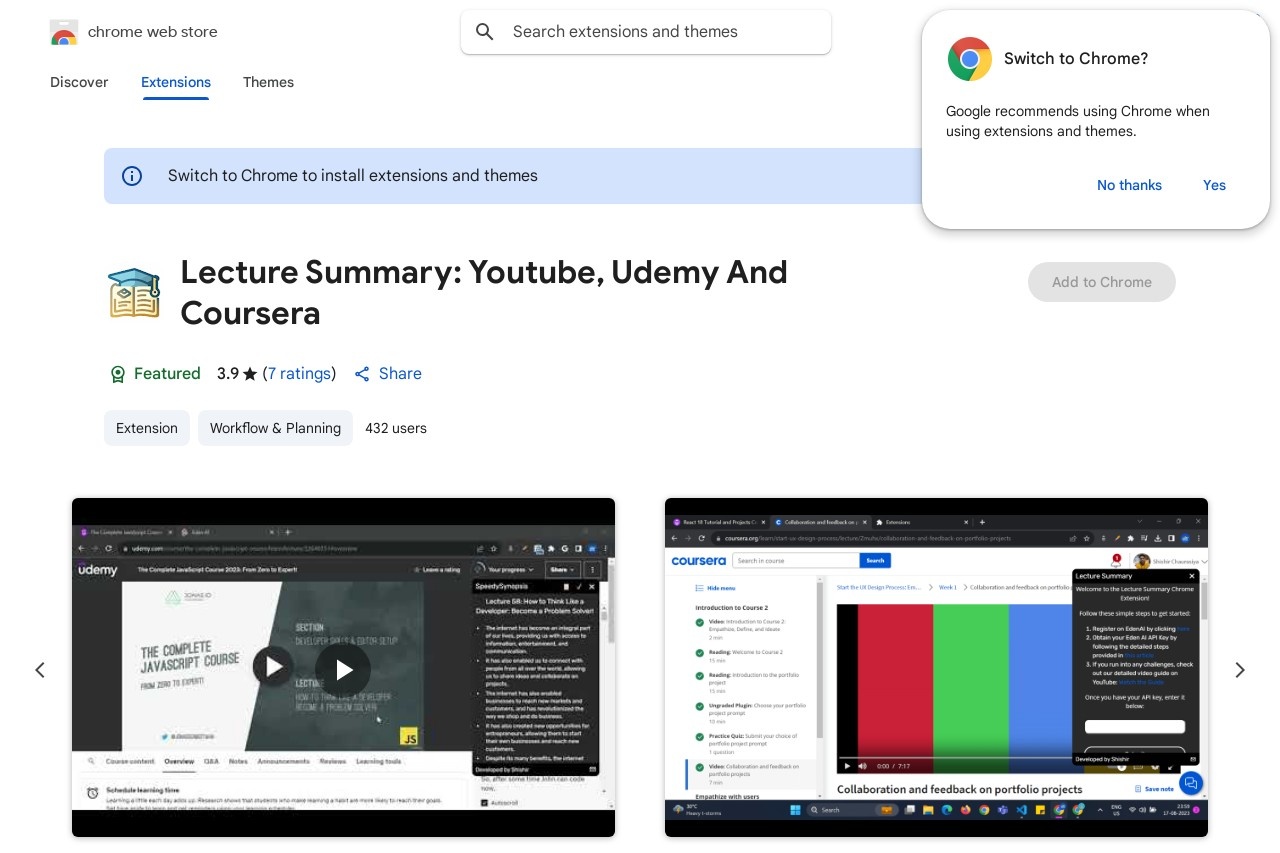1280x853 pixels.
Task: Click the share icon next to Share
Action: click(362, 374)
